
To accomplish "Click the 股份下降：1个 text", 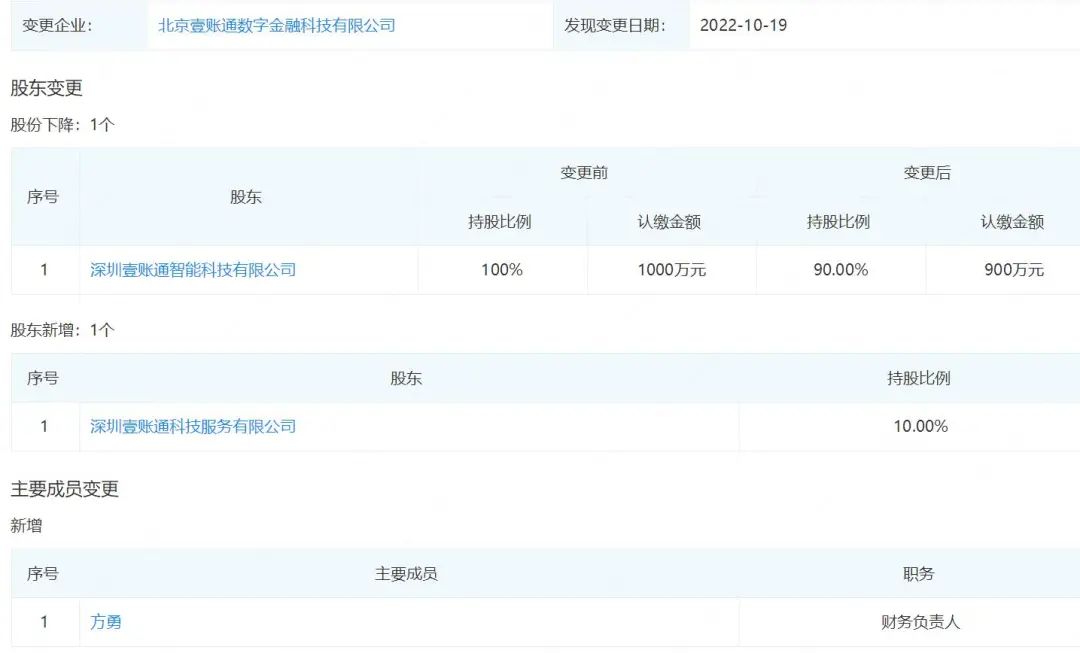I will (62, 125).
